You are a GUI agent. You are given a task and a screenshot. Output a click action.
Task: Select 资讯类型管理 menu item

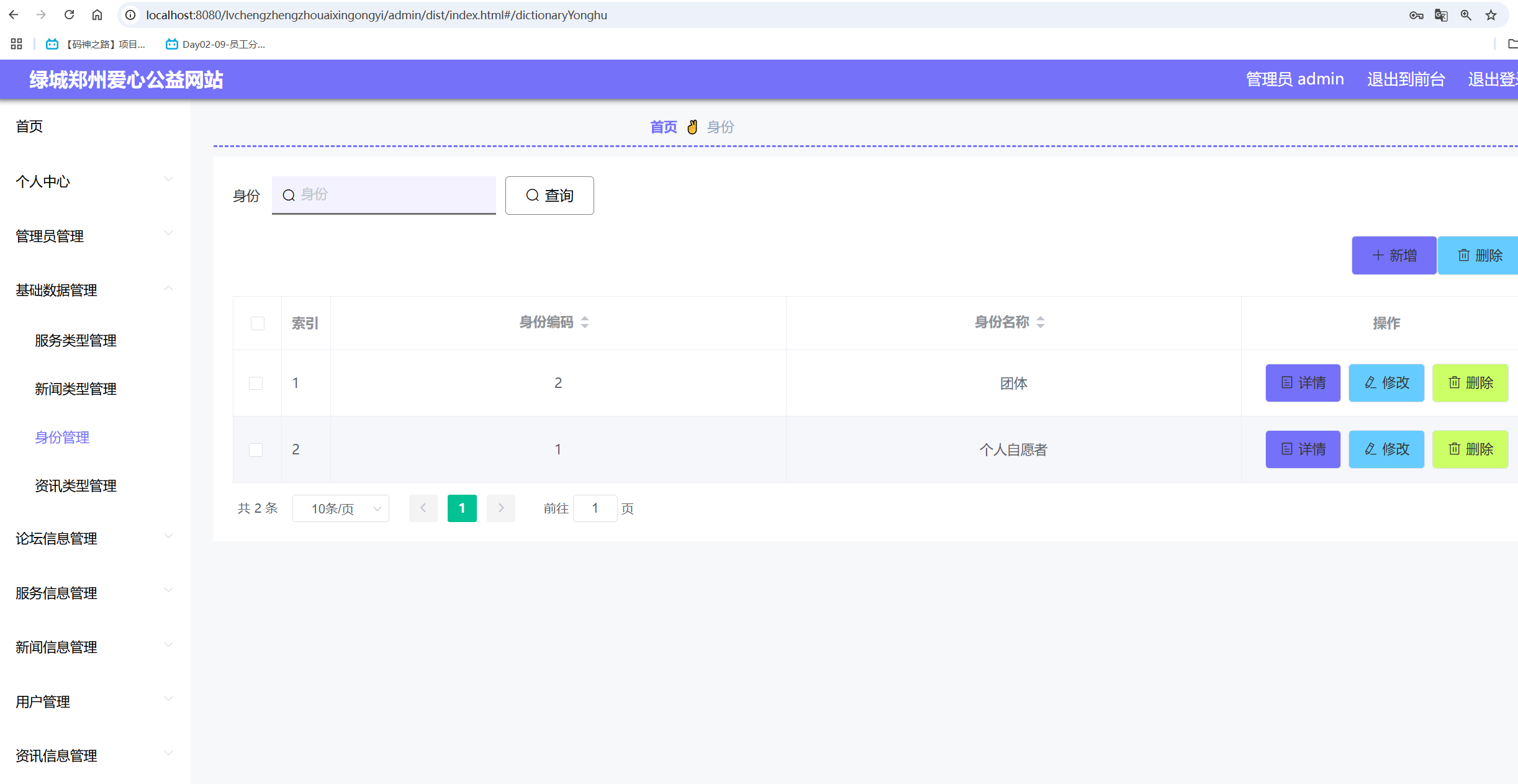76,485
